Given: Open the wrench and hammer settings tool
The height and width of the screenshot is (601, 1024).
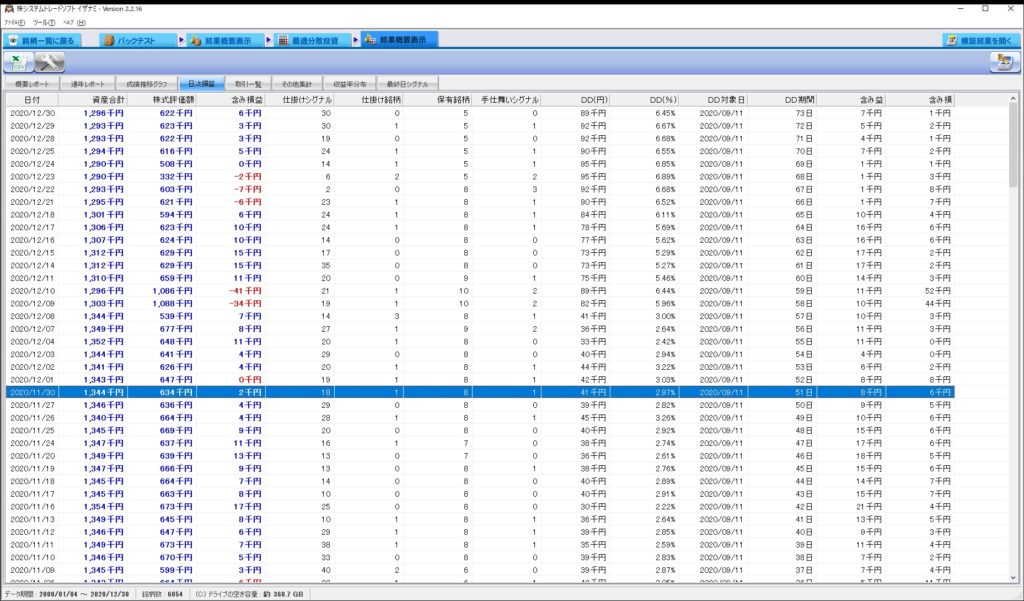Looking at the screenshot, I should click(x=49, y=63).
